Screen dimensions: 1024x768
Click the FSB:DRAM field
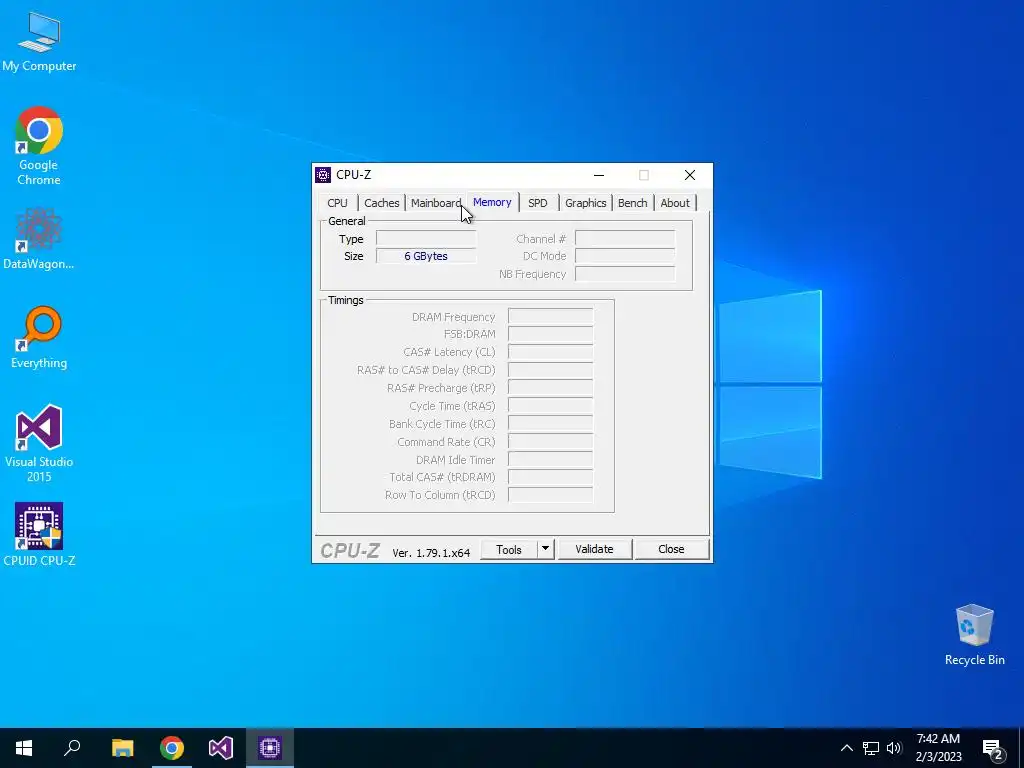551,334
